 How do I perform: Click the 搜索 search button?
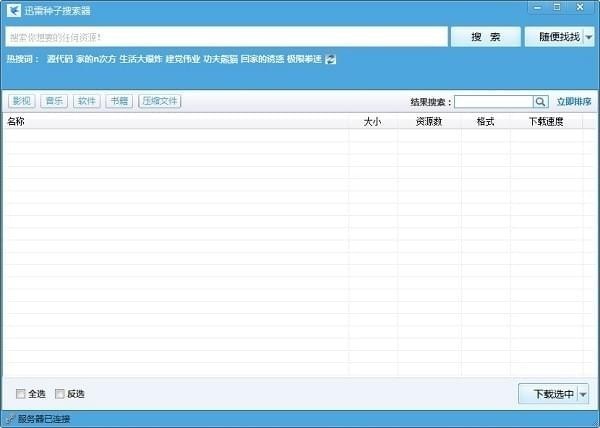pyautogui.click(x=486, y=37)
